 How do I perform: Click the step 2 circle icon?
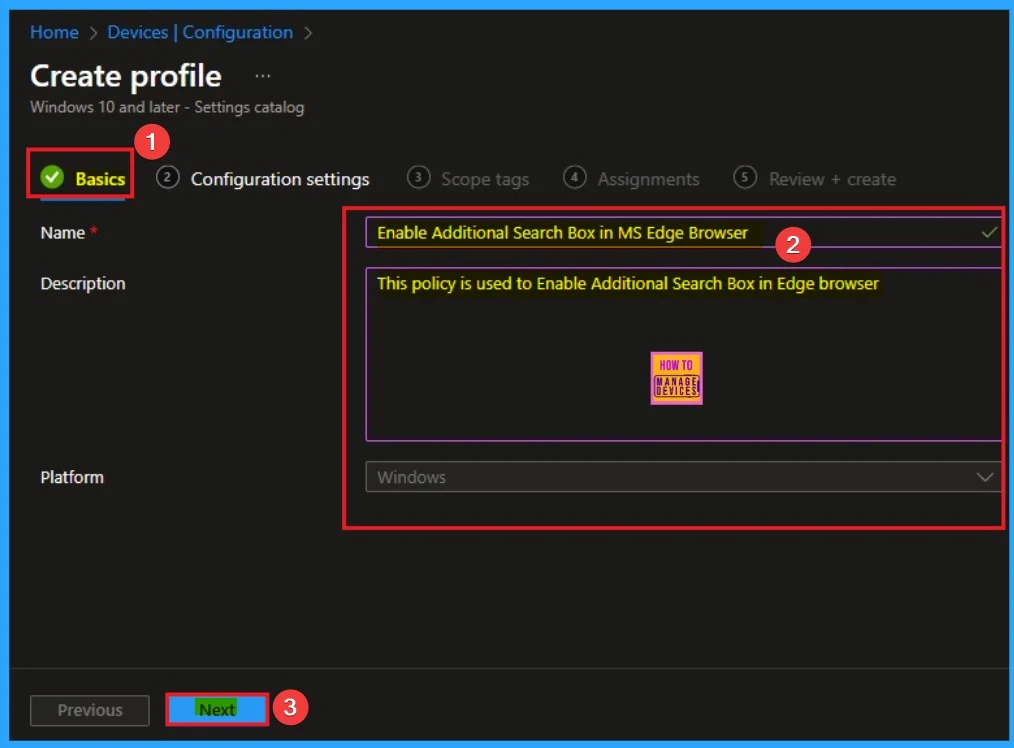167,176
